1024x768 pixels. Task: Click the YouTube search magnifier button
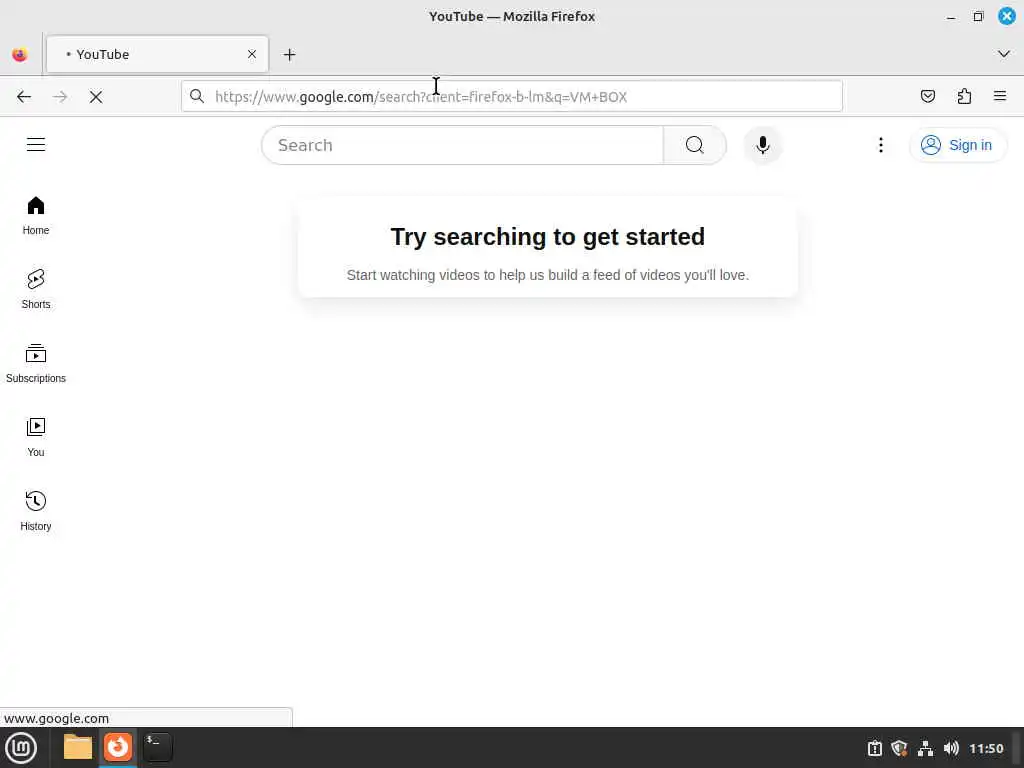(695, 145)
